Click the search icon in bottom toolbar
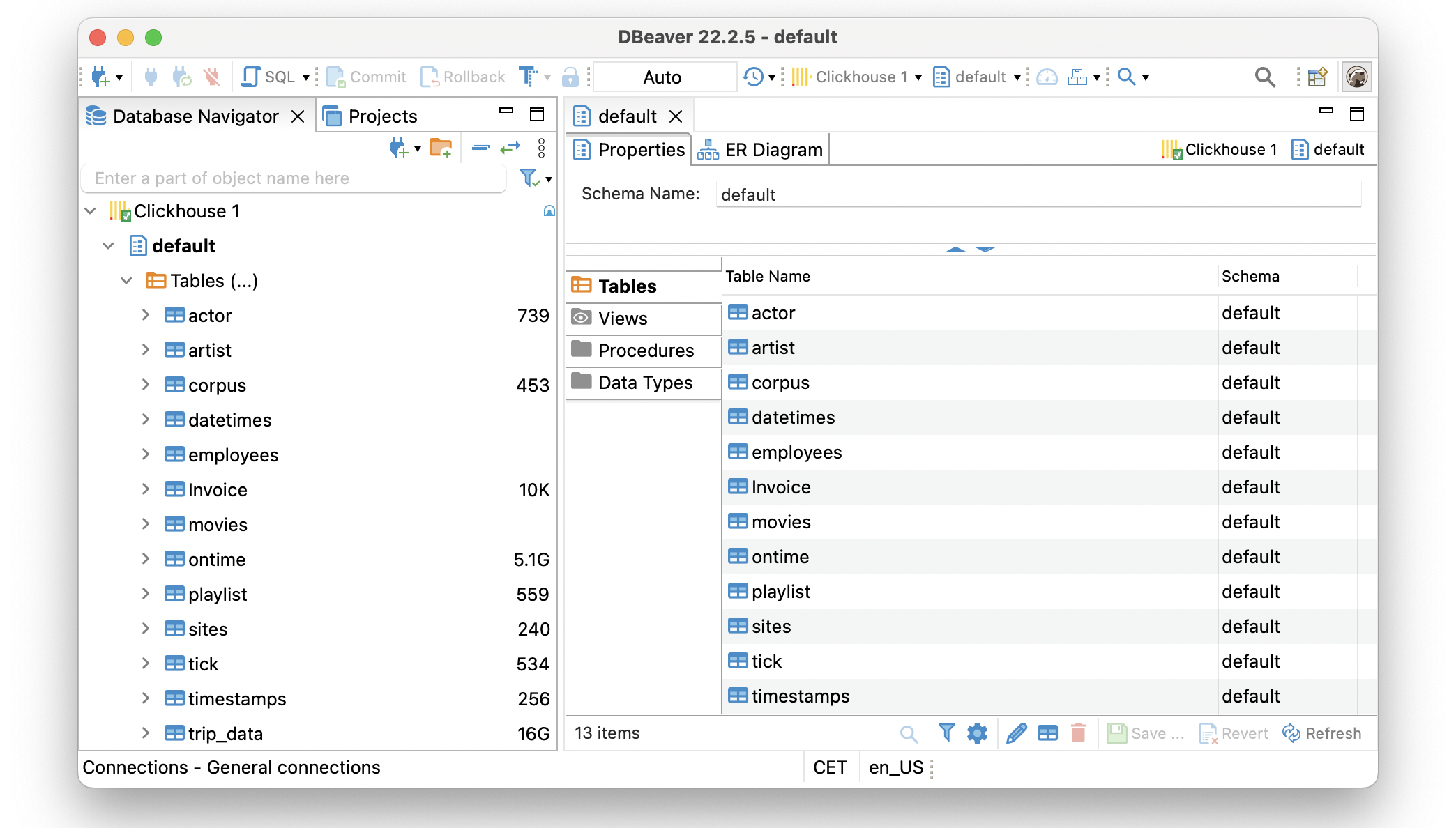Image resolution: width=1456 pixels, height=828 pixels. pos(909,733)
